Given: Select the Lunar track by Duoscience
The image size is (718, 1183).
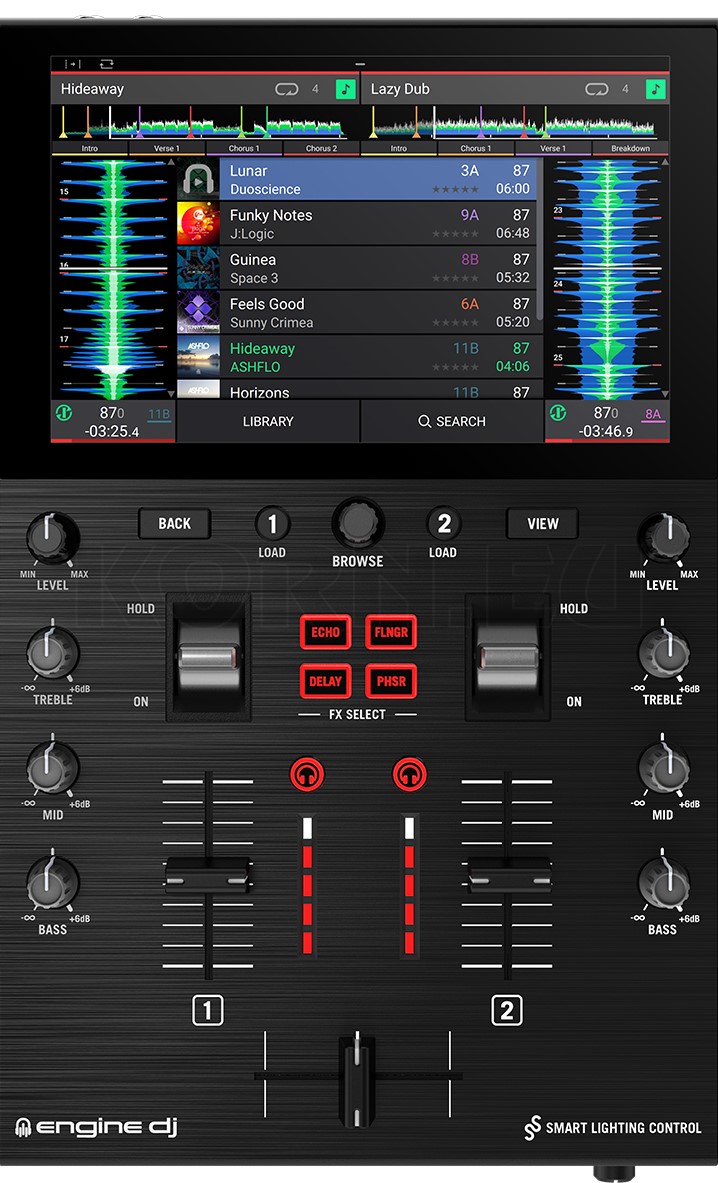Looking at the screenshot, I should [x=357, y=179].
